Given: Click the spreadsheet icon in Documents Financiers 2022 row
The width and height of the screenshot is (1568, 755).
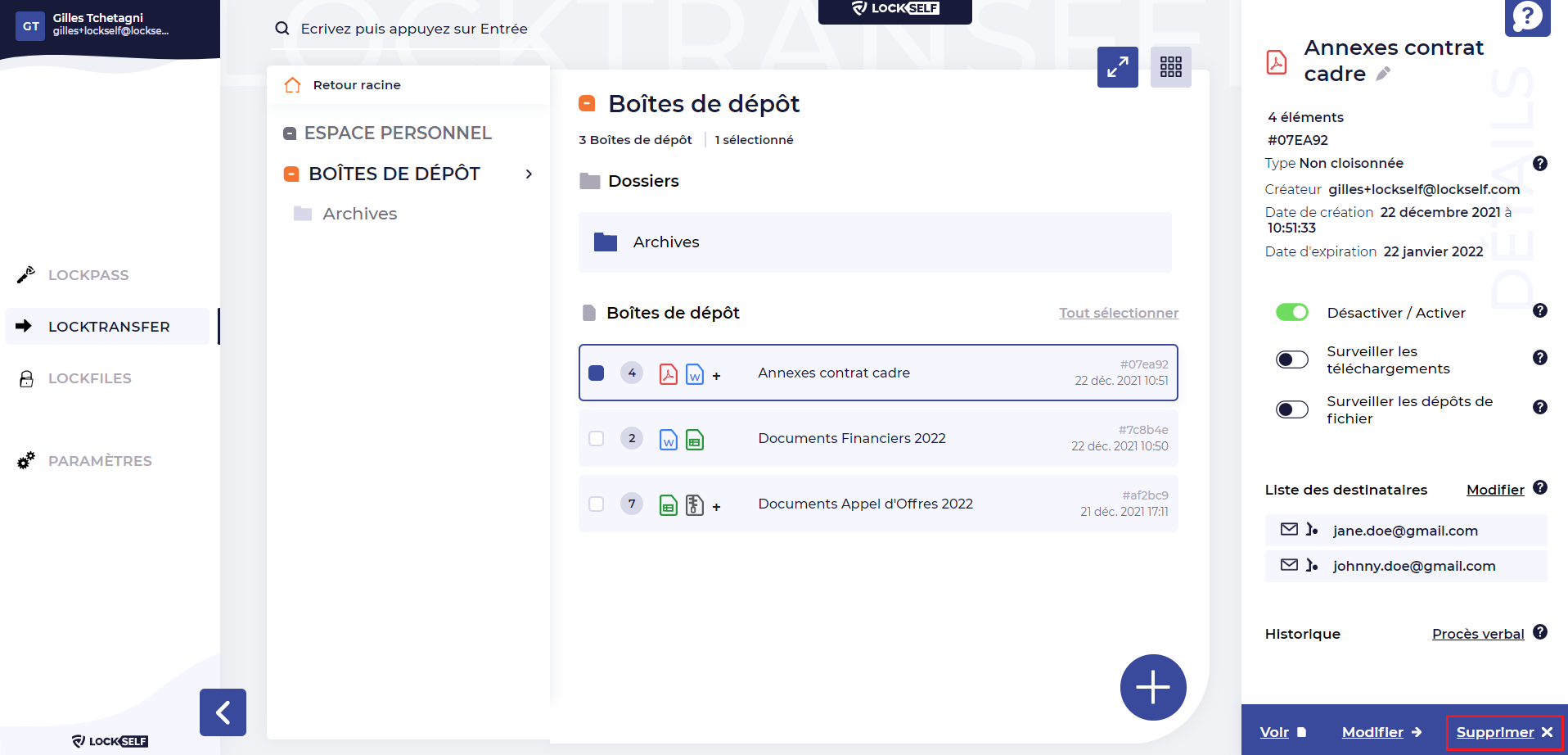Looking at the screenshot, I should pos(695,439).
